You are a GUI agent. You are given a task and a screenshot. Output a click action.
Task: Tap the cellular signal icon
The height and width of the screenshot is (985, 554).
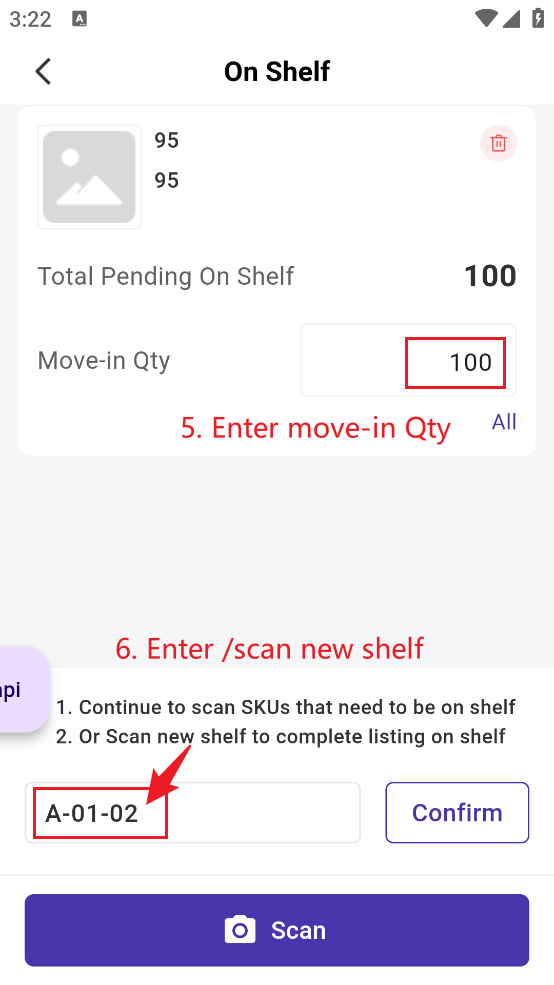(511, 18)
